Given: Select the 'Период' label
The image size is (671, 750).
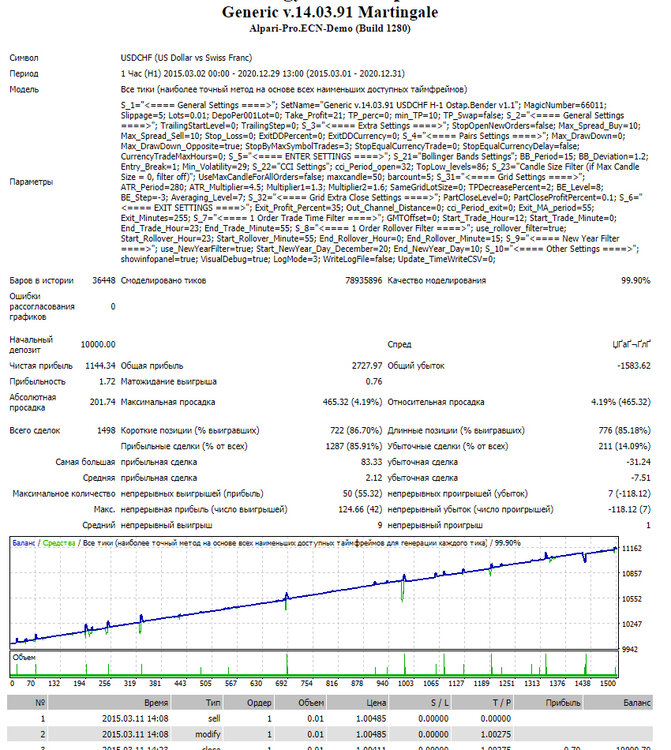Looking at the screenshot, I should [x=24, y=74].
